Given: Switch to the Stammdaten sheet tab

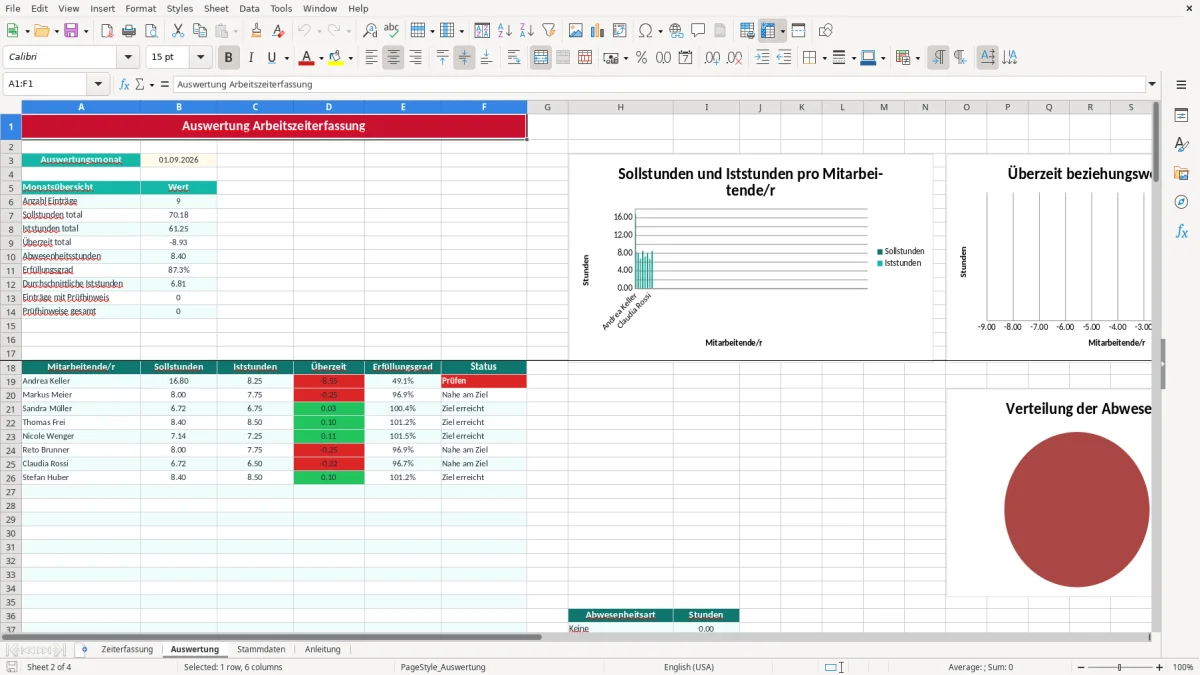Looking at the screenshot, I should (261, 649).
